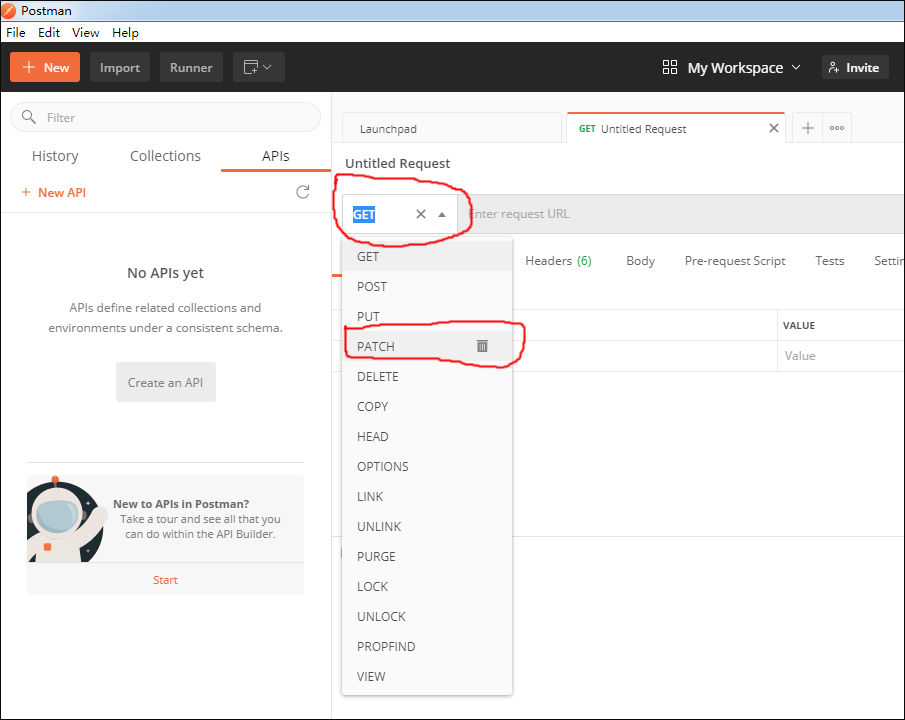905x720 pixels.
Task: Collapse the HTTP method dropdown arrow
Action: tap(442, 215)
